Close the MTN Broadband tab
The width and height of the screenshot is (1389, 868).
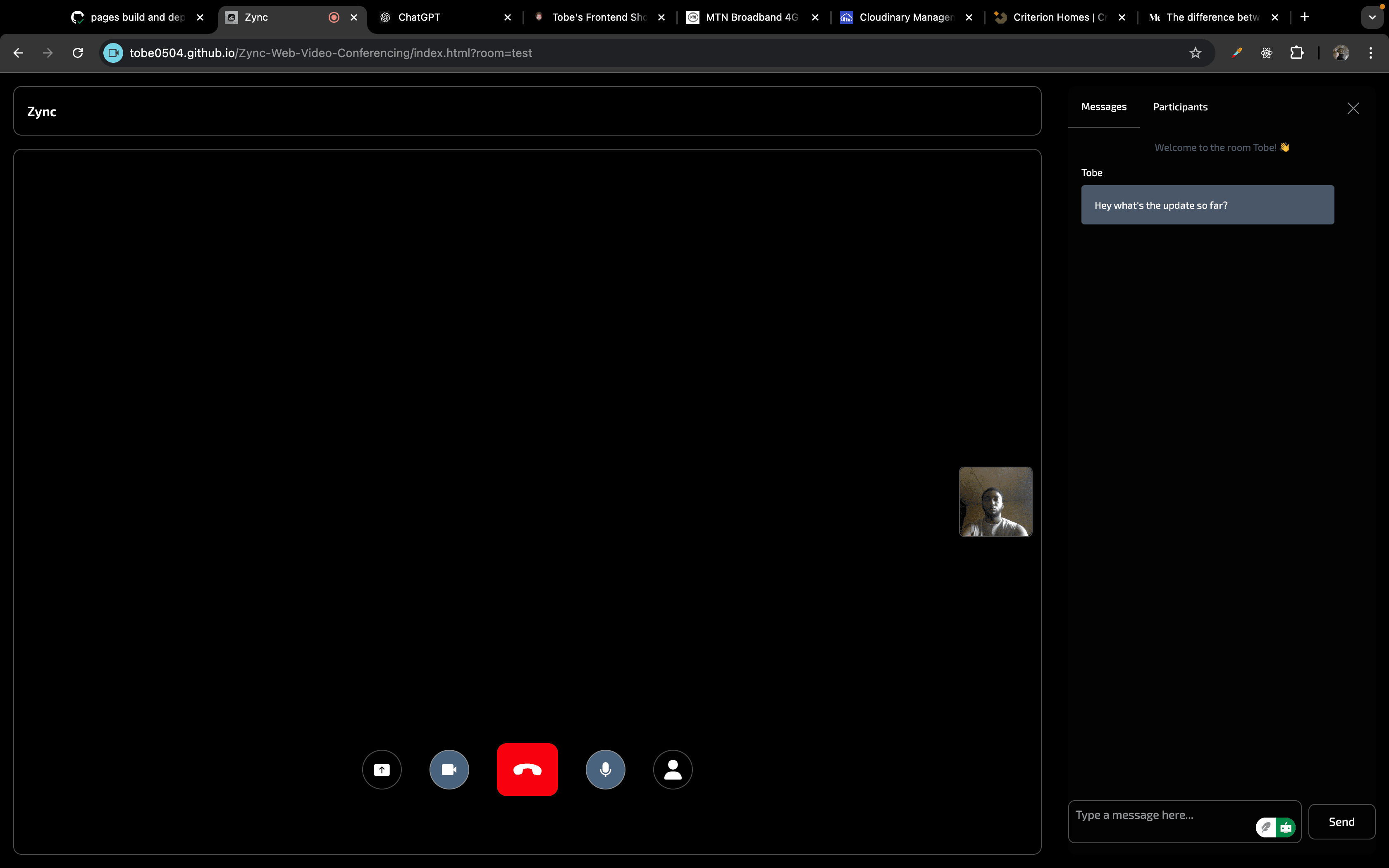[x=815, y=17]
